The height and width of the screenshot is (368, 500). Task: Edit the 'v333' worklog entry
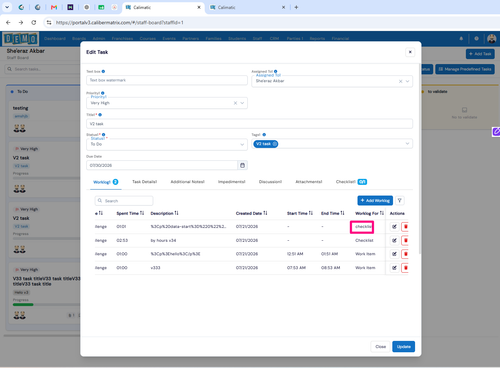[394, 268]
